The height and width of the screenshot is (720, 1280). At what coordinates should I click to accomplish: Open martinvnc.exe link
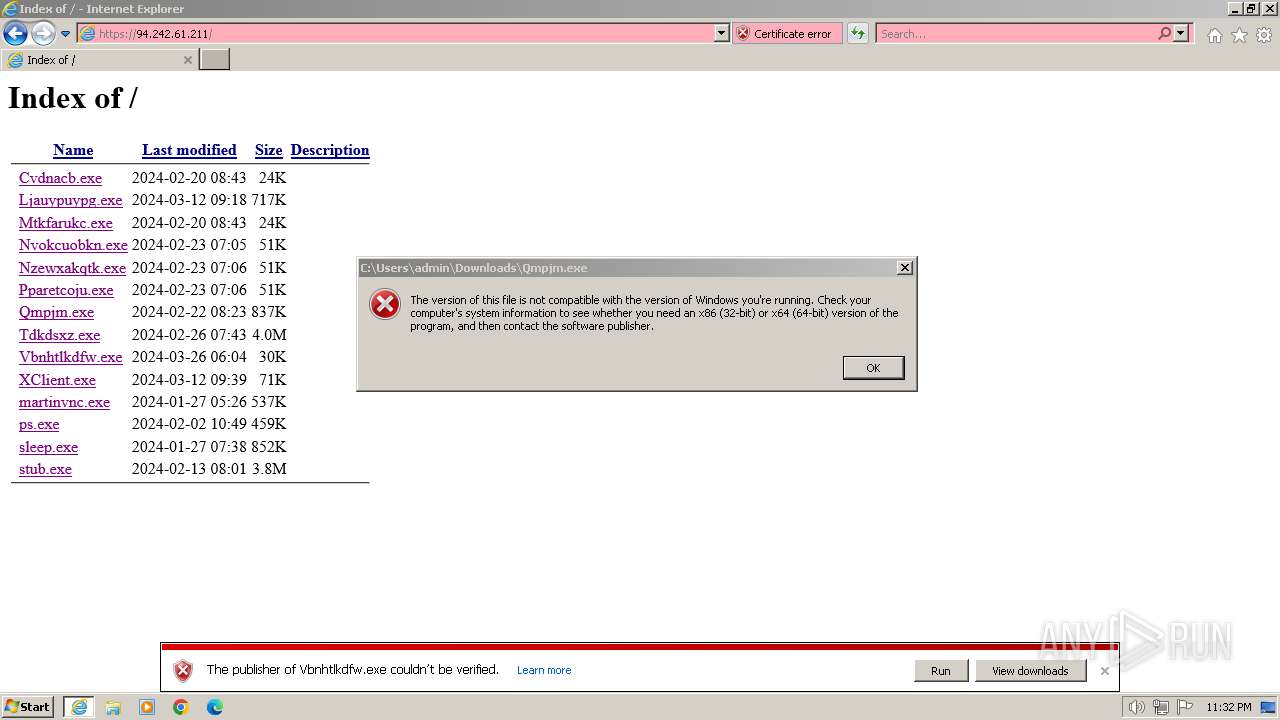[64, 402]
